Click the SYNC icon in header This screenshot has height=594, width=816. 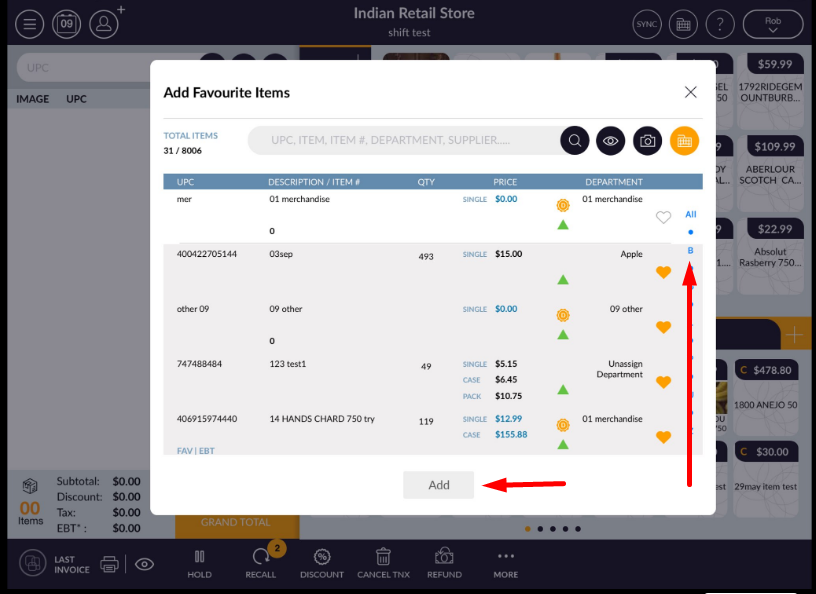pyautogui.click(x=648, y=24)
